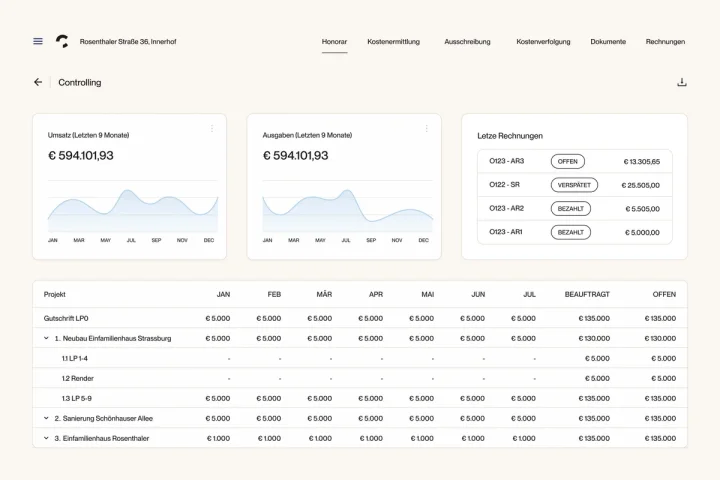Open the hamburger menu icon
This screenshot has width=720, height=480.
click(38, 41)
